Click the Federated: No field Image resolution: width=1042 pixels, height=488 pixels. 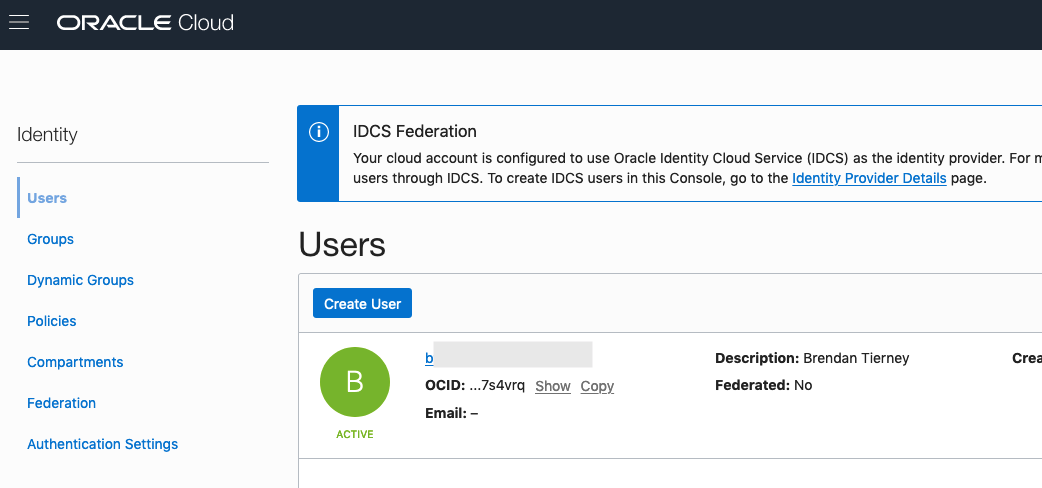(x=763, y=385)
